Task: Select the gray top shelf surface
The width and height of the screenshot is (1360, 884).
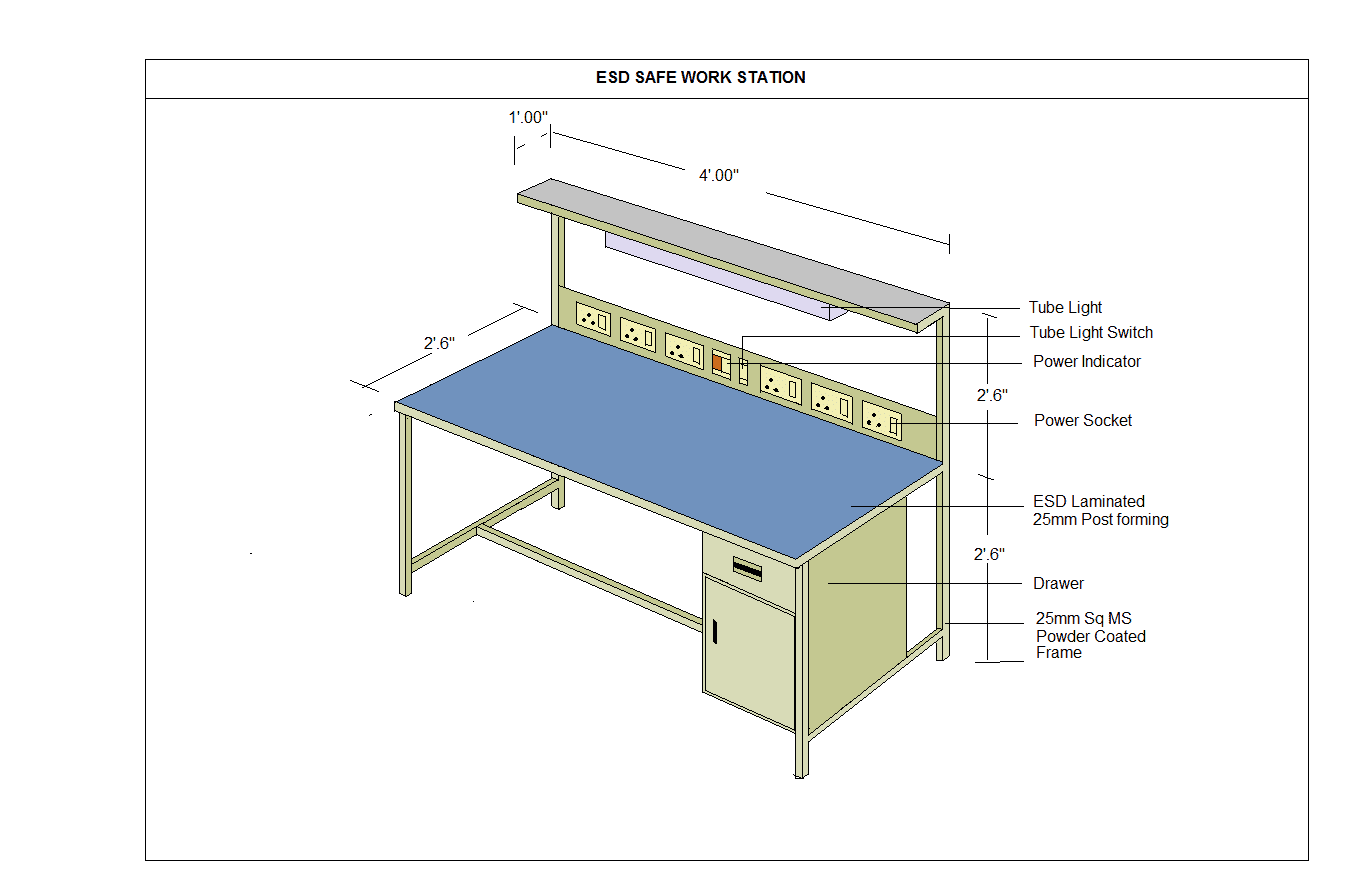Action: 730,245
